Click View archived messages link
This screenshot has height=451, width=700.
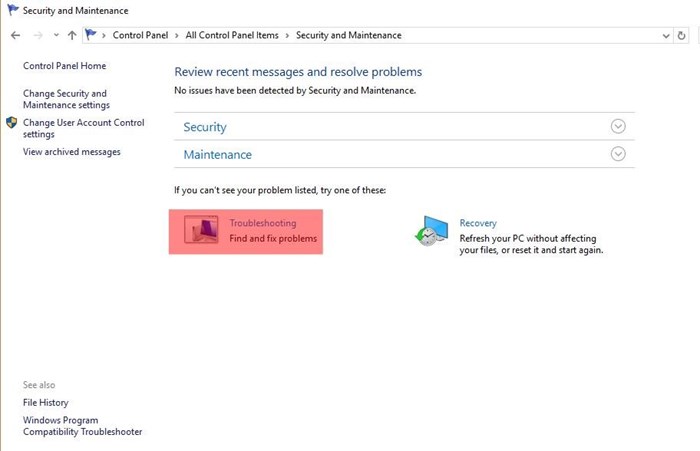71,152
